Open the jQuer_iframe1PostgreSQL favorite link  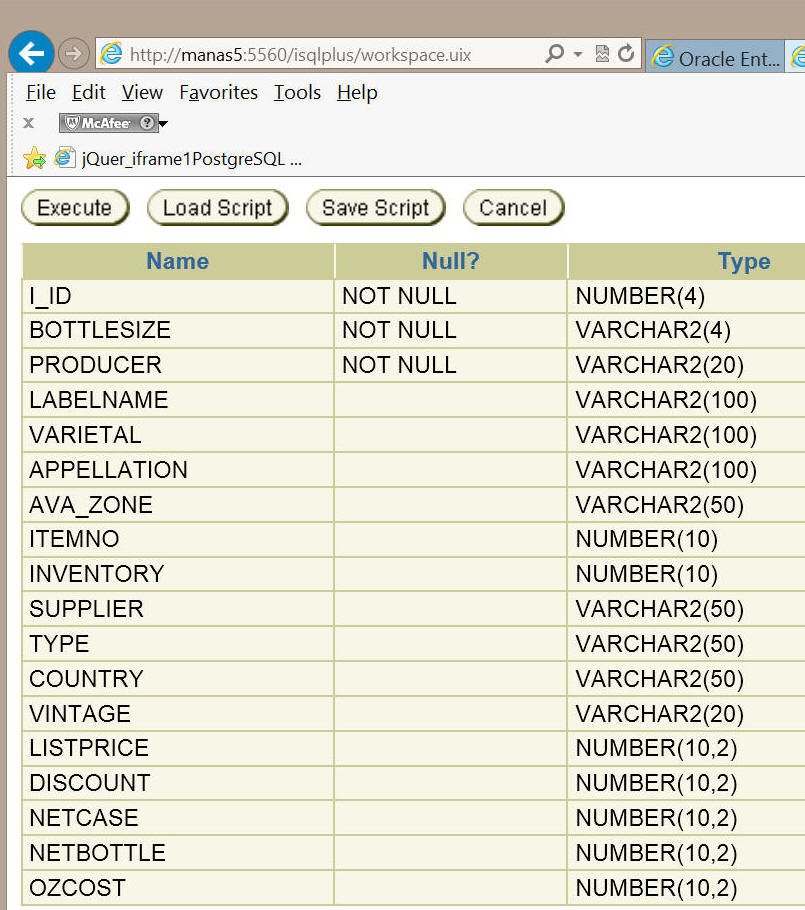178,158
